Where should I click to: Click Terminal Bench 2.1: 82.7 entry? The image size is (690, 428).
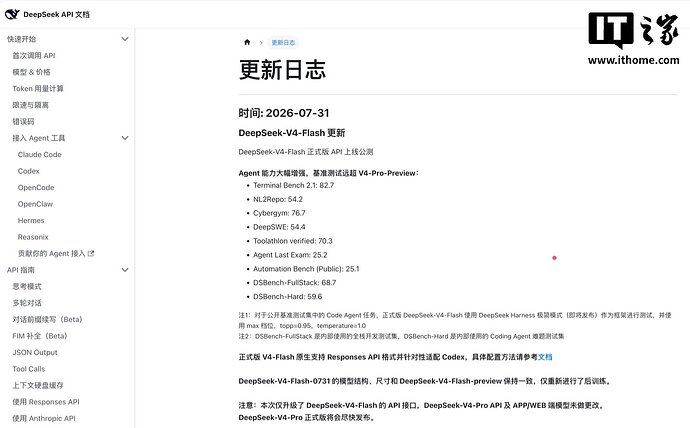click(294, 185)
